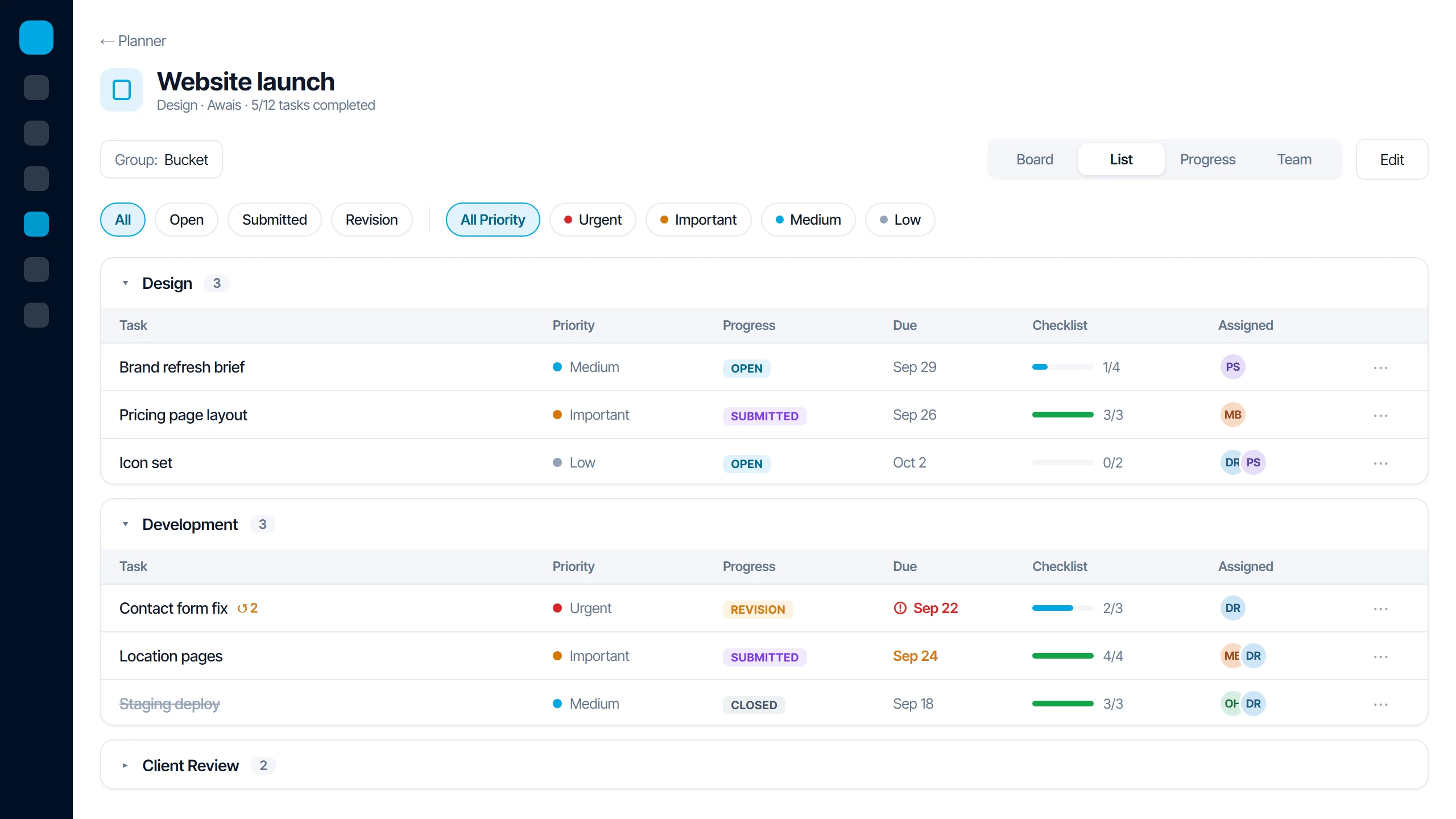Filter by Low priority chip
1456x819 pixels.
point(900,220)
